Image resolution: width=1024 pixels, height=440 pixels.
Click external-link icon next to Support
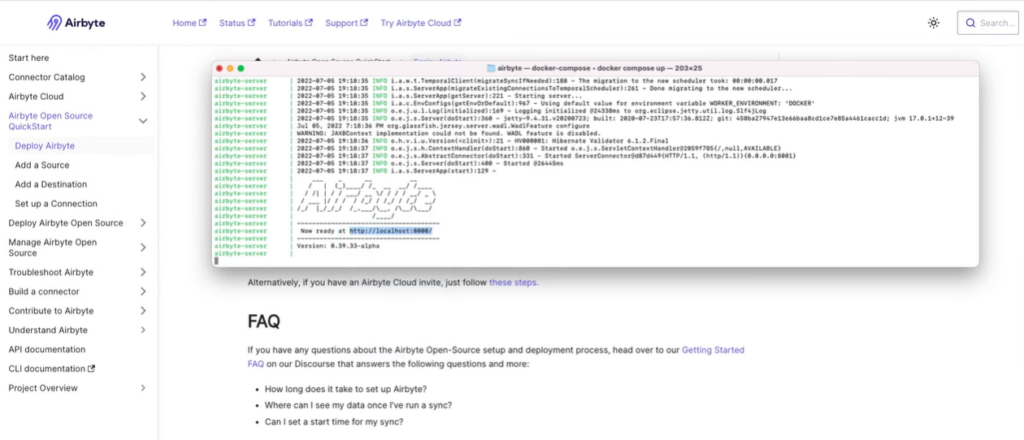(x=364, y=22)
